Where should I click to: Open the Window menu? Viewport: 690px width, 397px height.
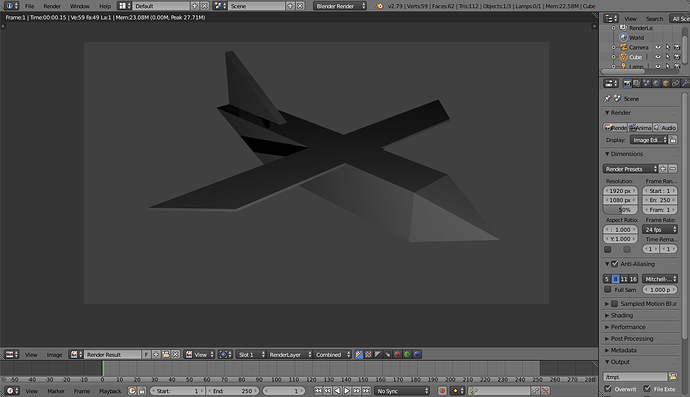(x=80, y=6)
